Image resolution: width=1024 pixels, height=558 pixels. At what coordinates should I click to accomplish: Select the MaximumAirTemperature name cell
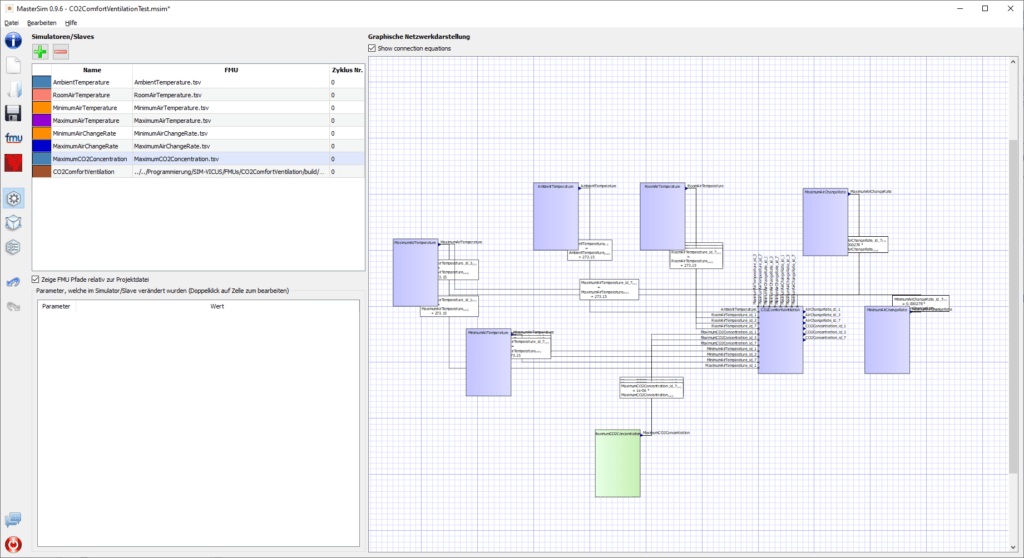pyautogui.click(x=91, y=121)
